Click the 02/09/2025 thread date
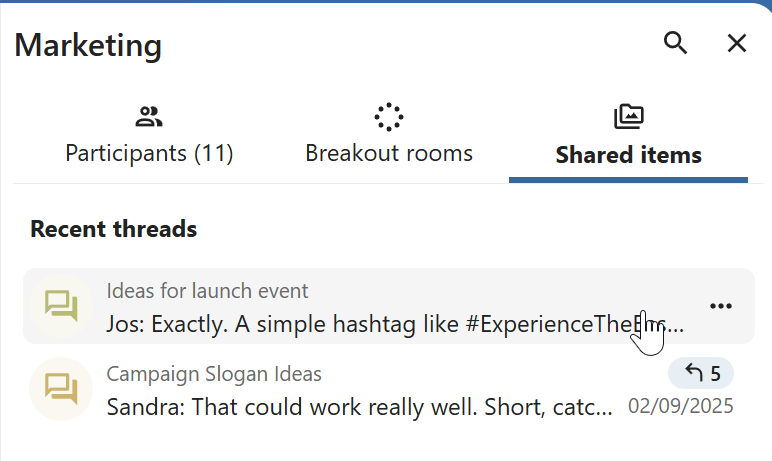This screenshot has height=461, width=772. click(680, 406)
